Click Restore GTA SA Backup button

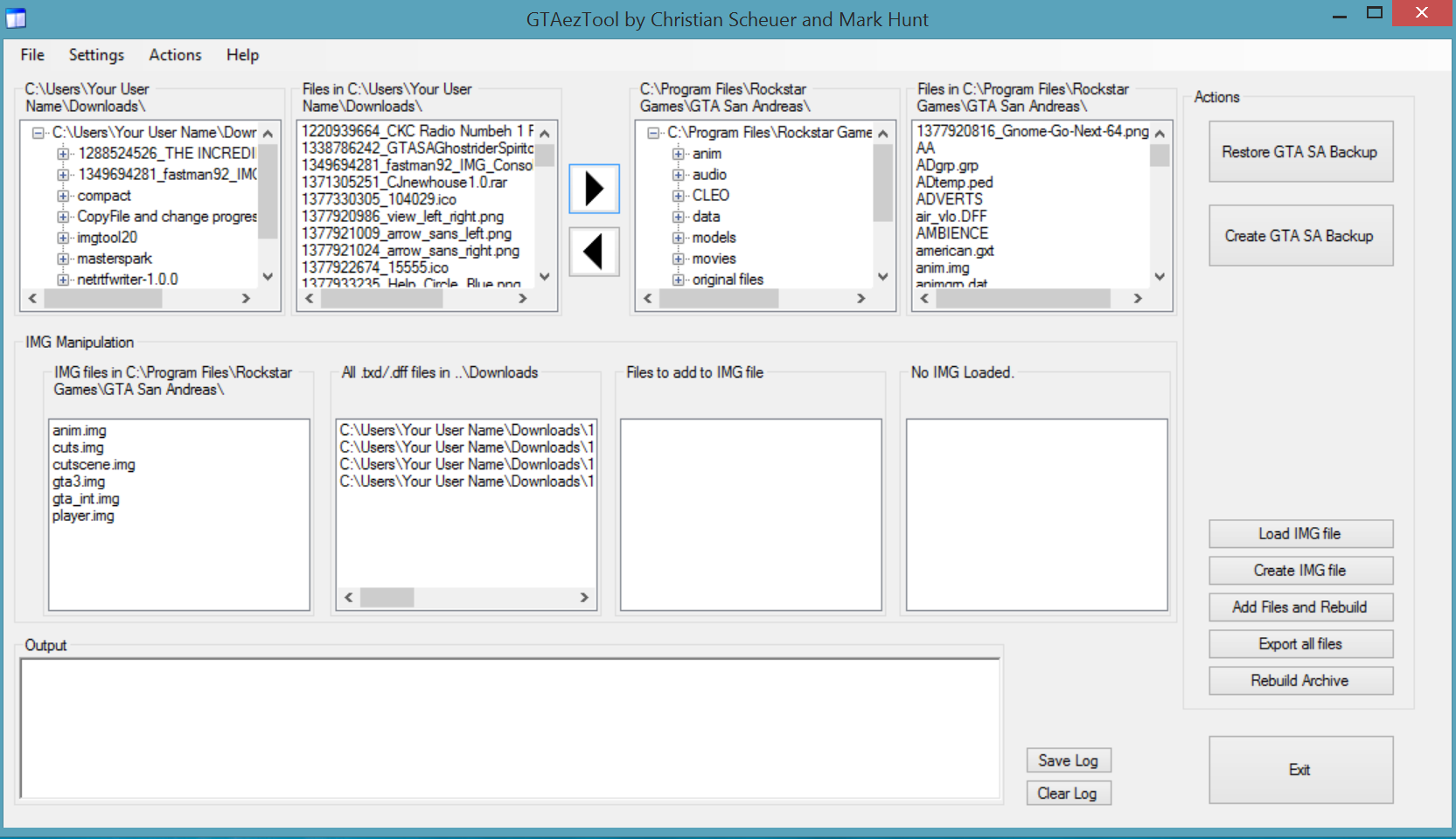click(1300, 152)
